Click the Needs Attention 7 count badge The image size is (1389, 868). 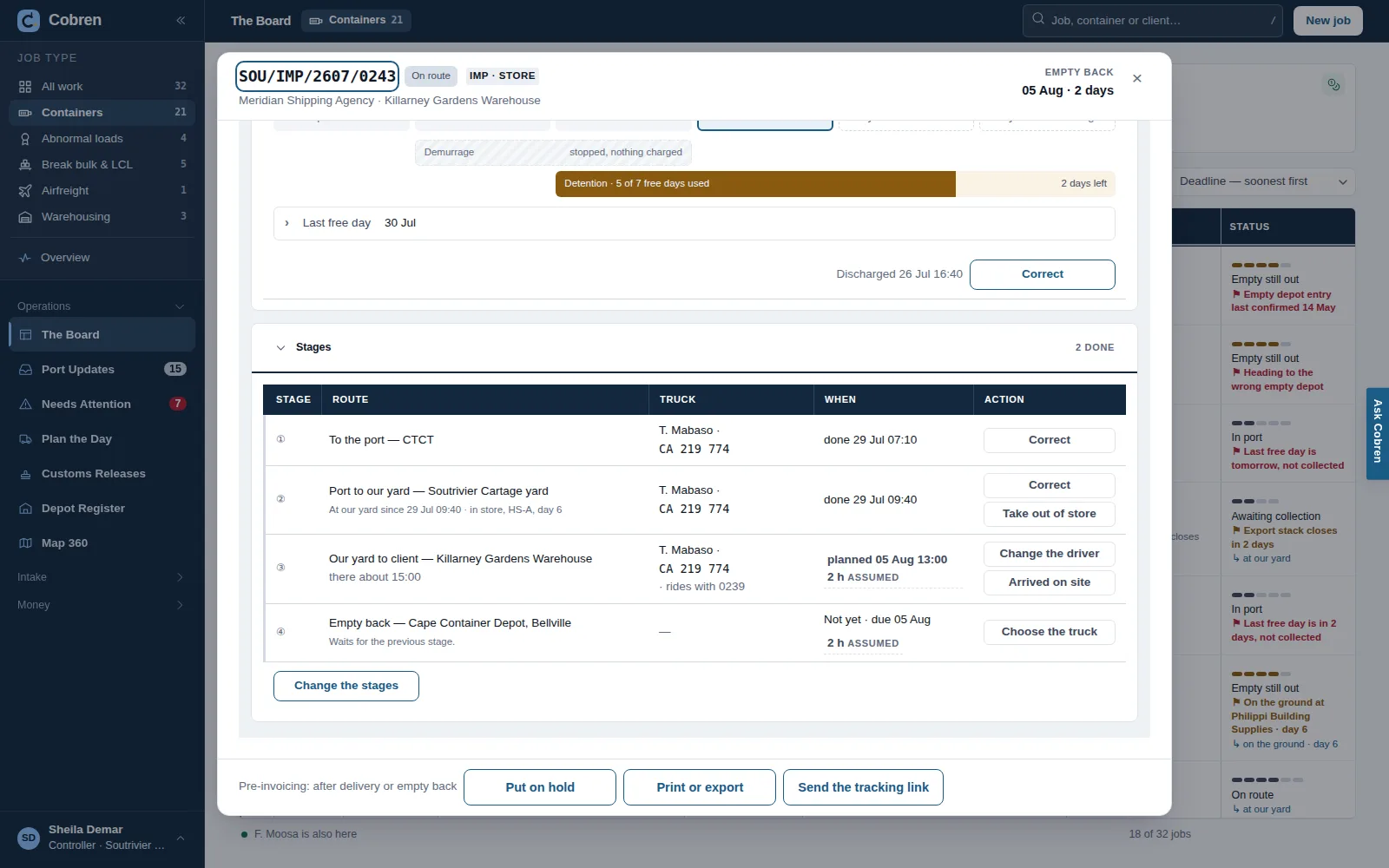pyautogui.click(x=177, y=404)
